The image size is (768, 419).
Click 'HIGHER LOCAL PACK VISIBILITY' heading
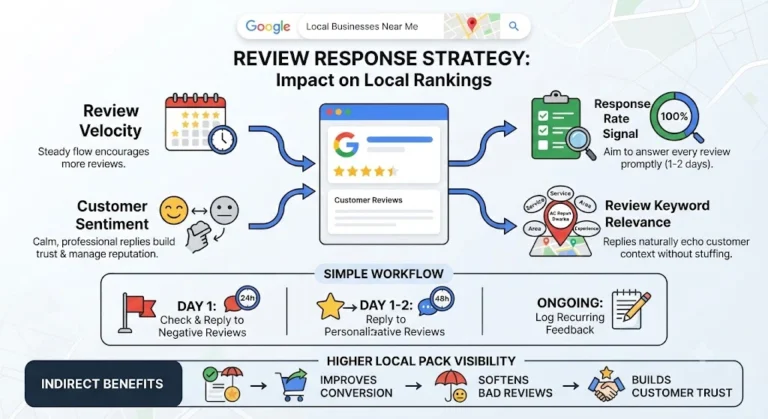point(421,361)
